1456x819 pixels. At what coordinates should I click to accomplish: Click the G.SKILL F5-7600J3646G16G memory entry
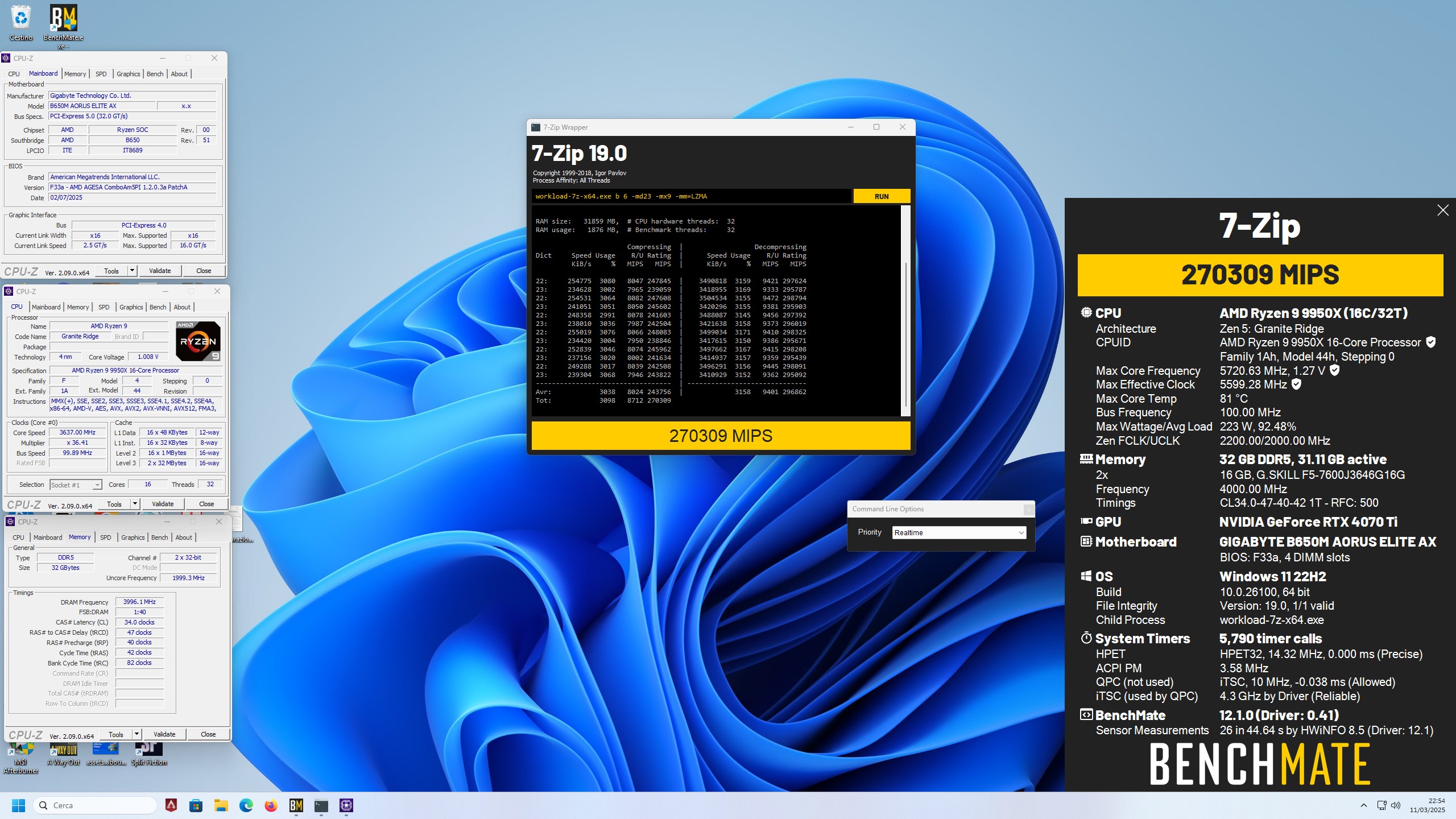coord(1312,474)
